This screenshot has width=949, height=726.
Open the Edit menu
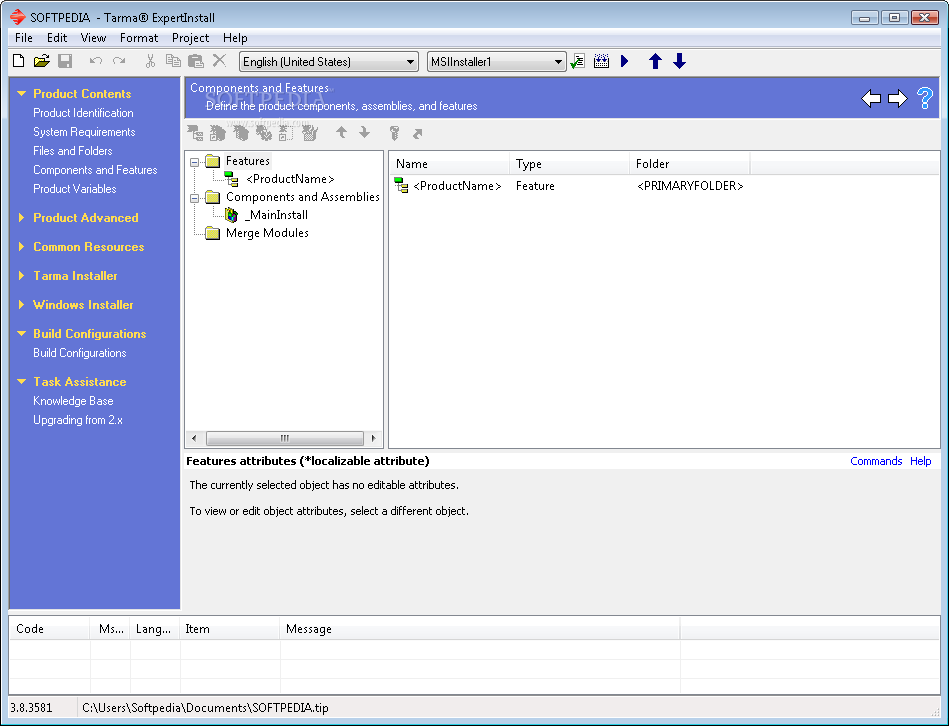[x=57, y=38]
